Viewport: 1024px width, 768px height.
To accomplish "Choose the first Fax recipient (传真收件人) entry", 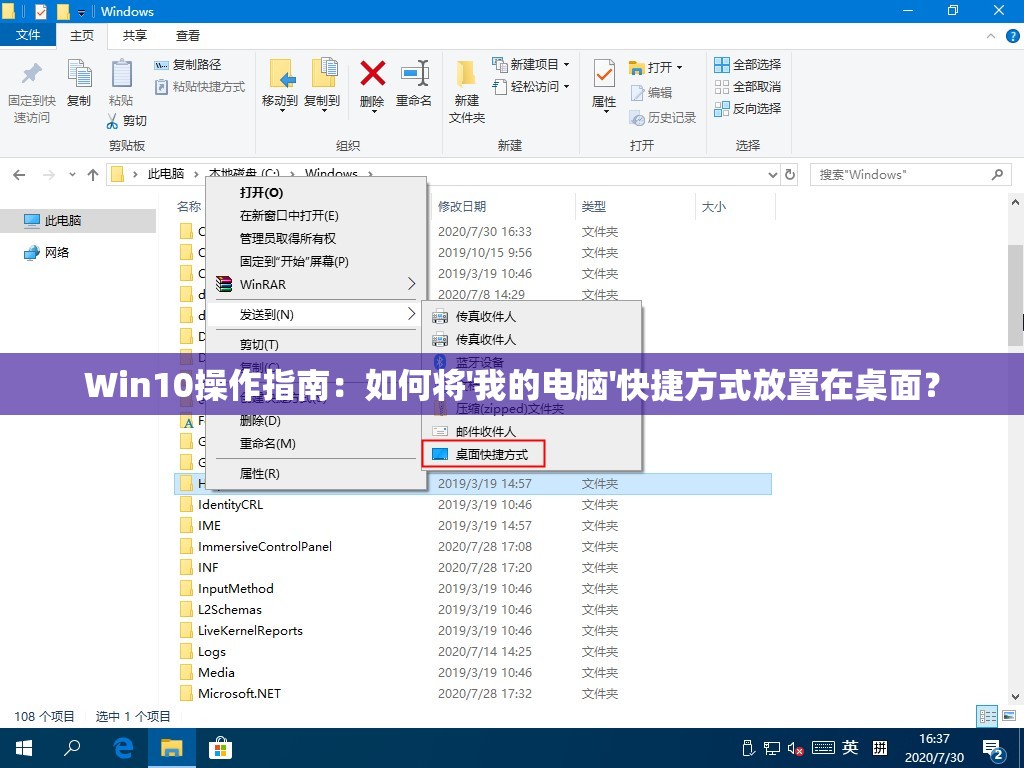I will [532, 317].
